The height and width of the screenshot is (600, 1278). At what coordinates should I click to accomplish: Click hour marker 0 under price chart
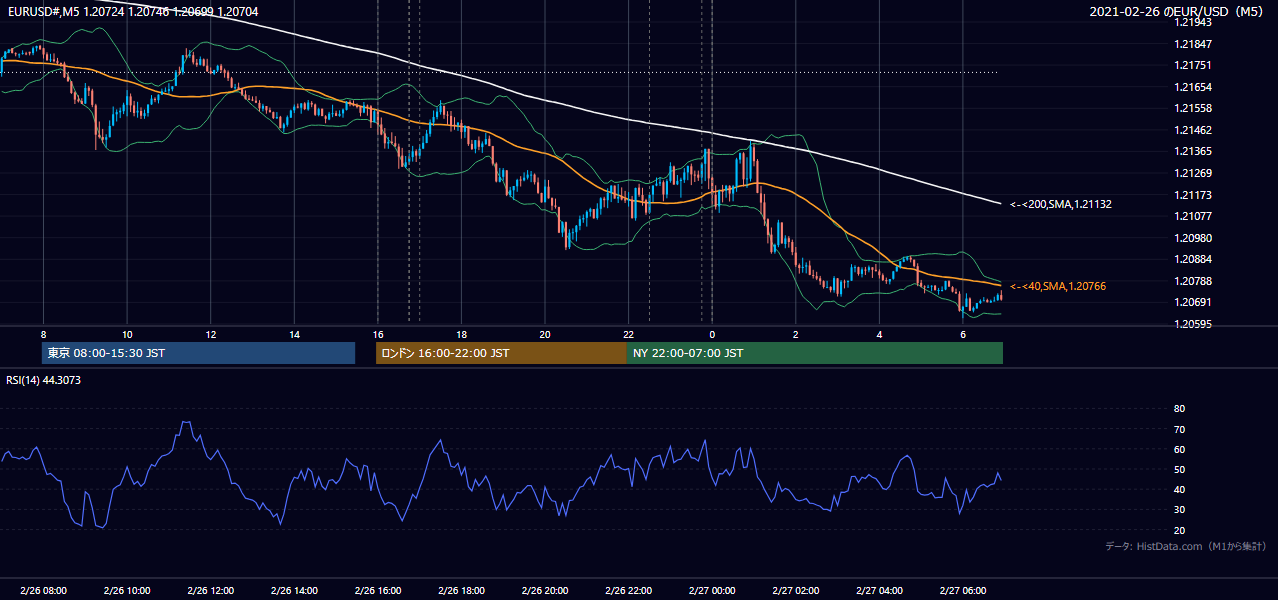[712, 334]
